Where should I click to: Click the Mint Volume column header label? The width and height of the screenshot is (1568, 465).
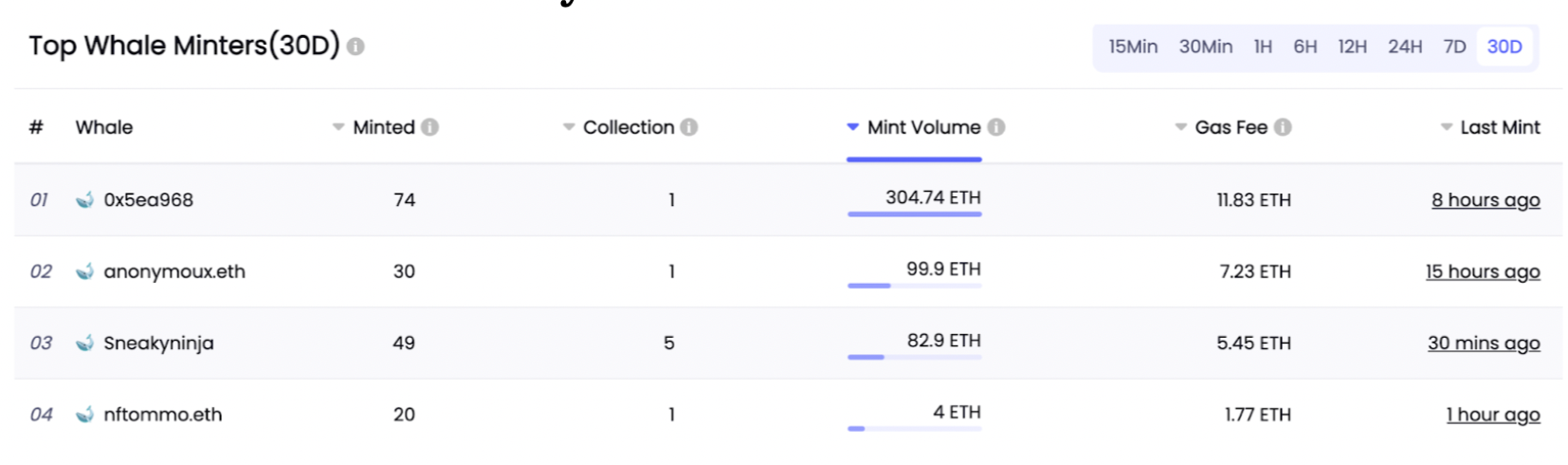coord(924,127)
